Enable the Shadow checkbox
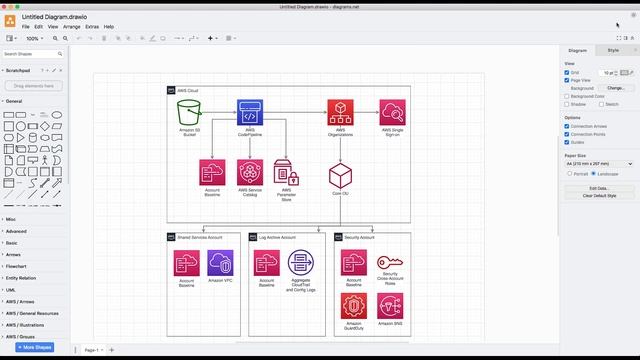 pyautogui.click(x=567, y=104)
